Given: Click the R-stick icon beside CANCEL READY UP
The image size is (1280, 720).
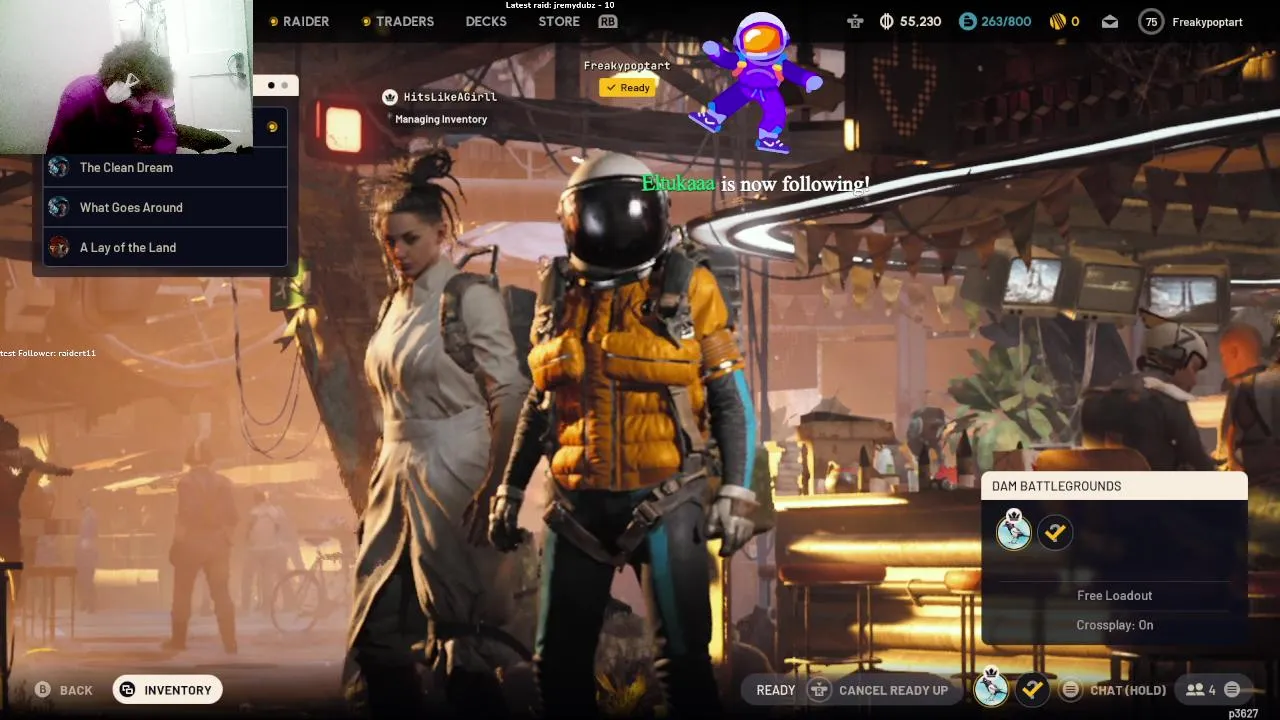Looking at the screenshot, I should (x=819, y=690).
